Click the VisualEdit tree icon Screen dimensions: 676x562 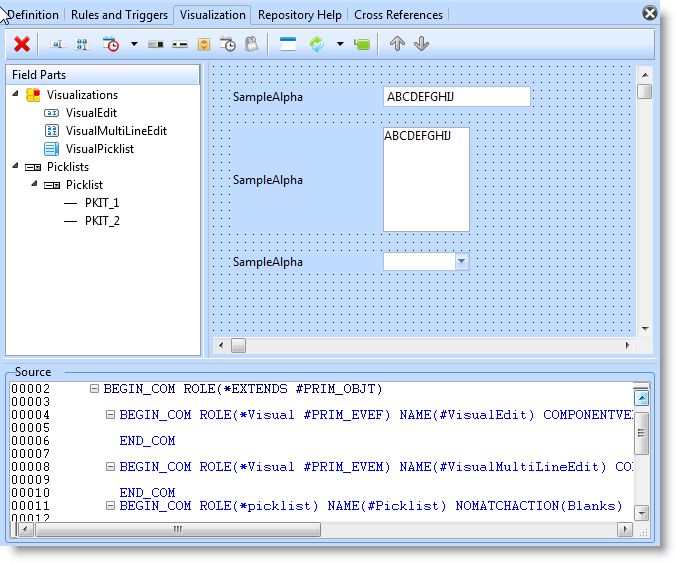[51, 113]
